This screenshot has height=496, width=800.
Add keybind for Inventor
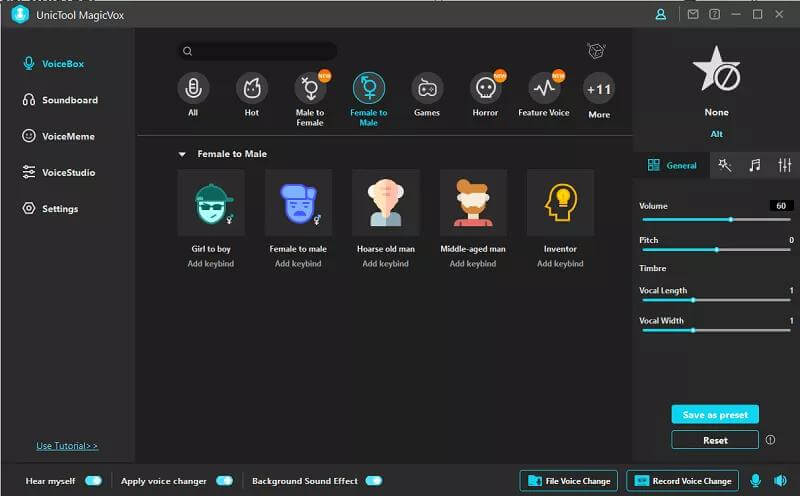(560, 264)
